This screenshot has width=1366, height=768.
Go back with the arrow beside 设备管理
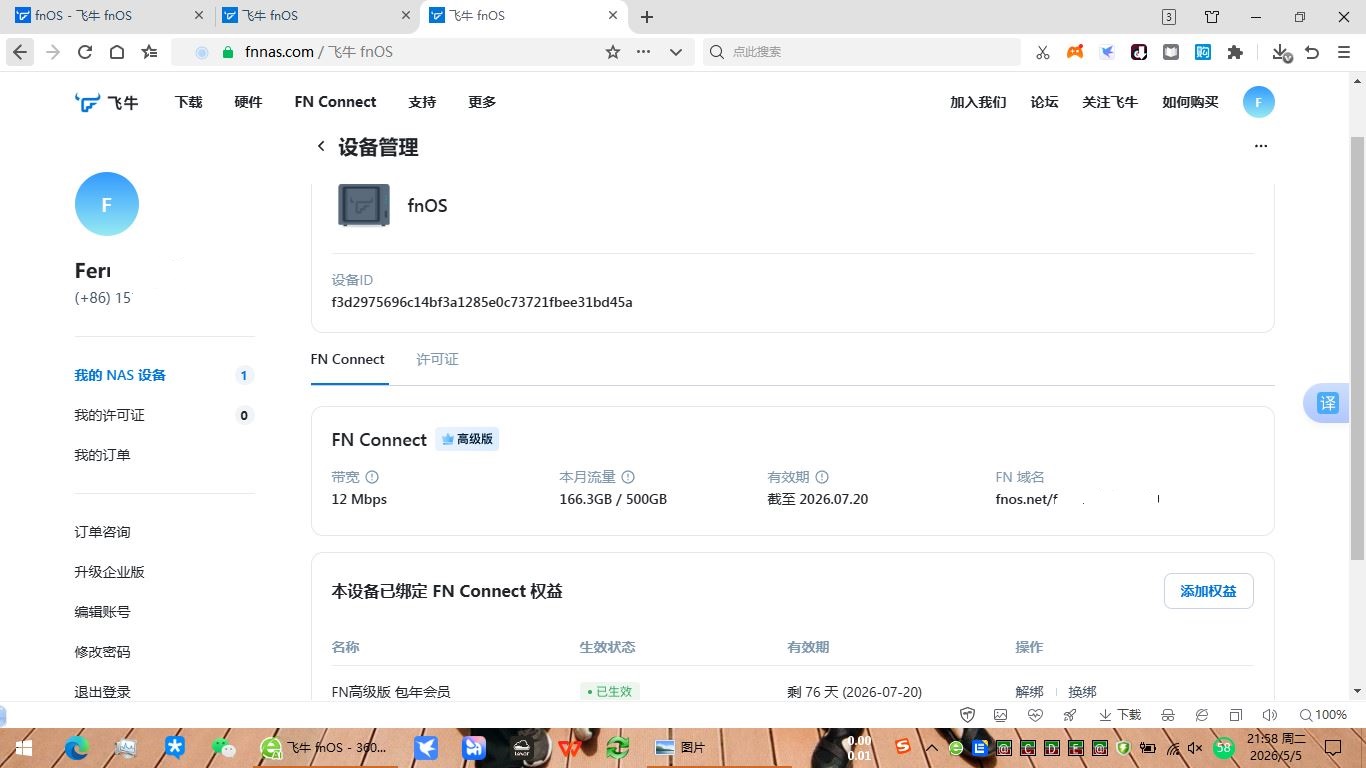pyautogui.click(x=321, y=146)
